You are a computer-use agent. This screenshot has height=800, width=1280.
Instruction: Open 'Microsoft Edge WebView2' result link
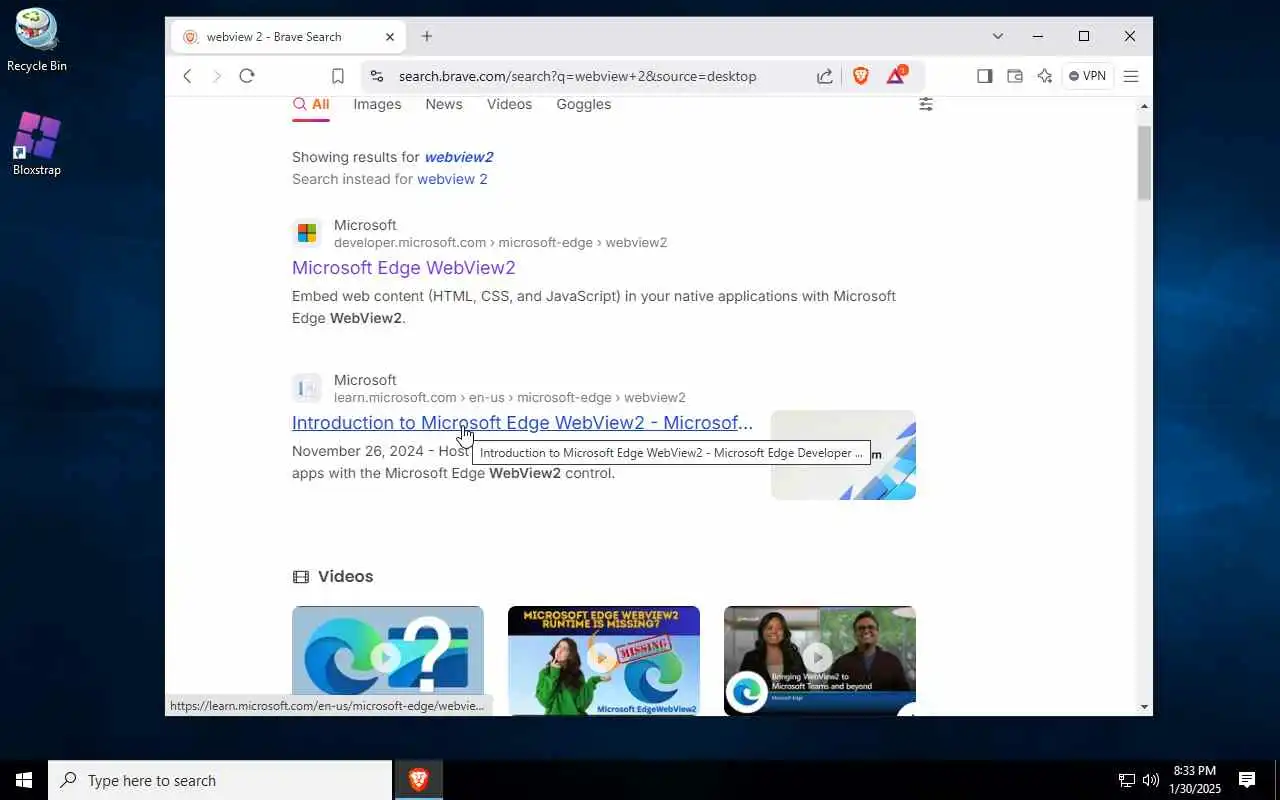pyautogui.click(x=404, y=268)
